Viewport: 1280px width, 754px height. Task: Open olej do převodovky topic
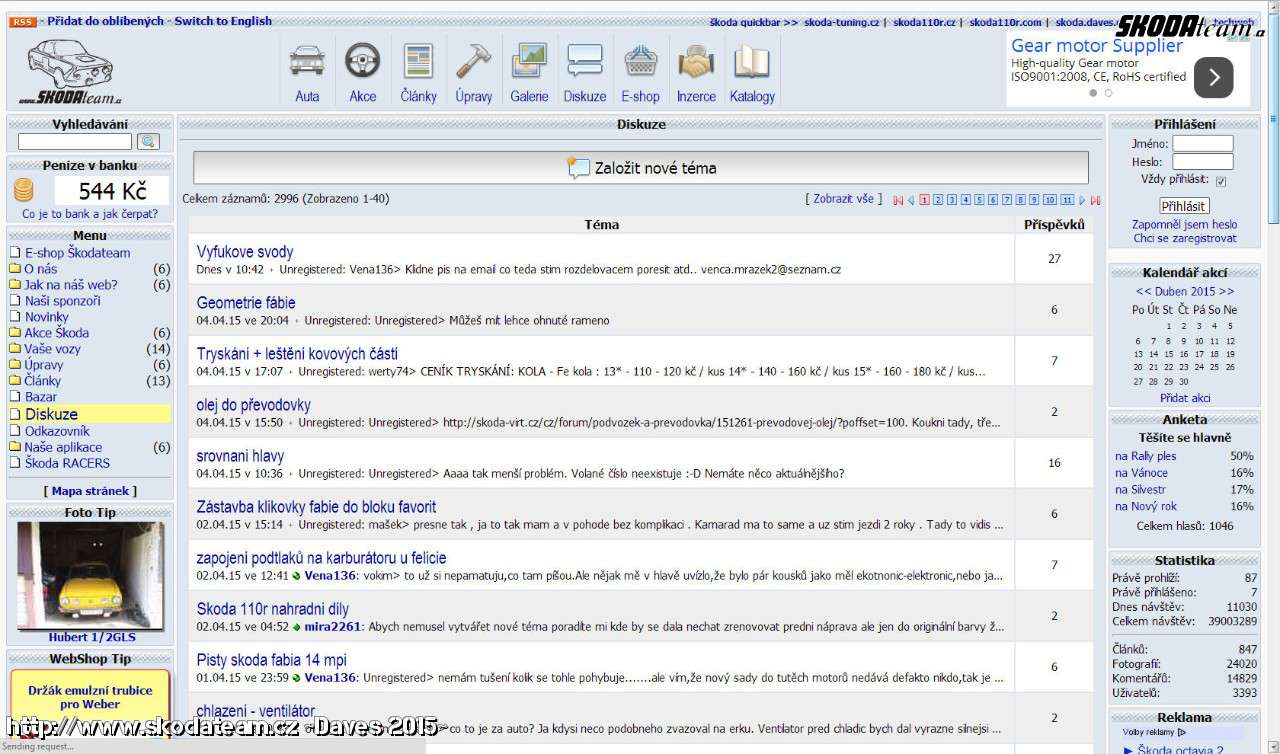click(254, 405)
